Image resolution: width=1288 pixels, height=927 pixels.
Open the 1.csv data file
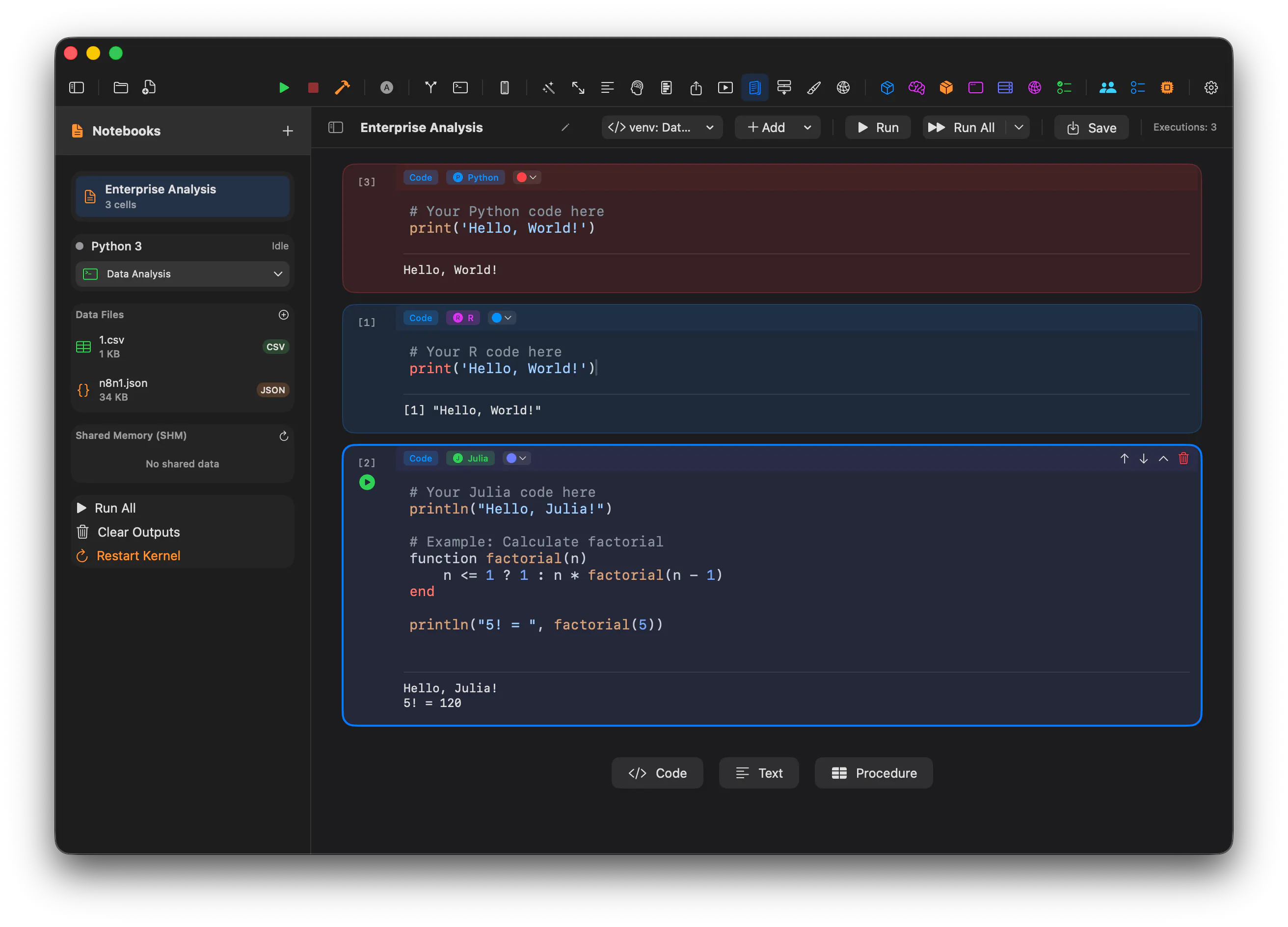[182, 347]
